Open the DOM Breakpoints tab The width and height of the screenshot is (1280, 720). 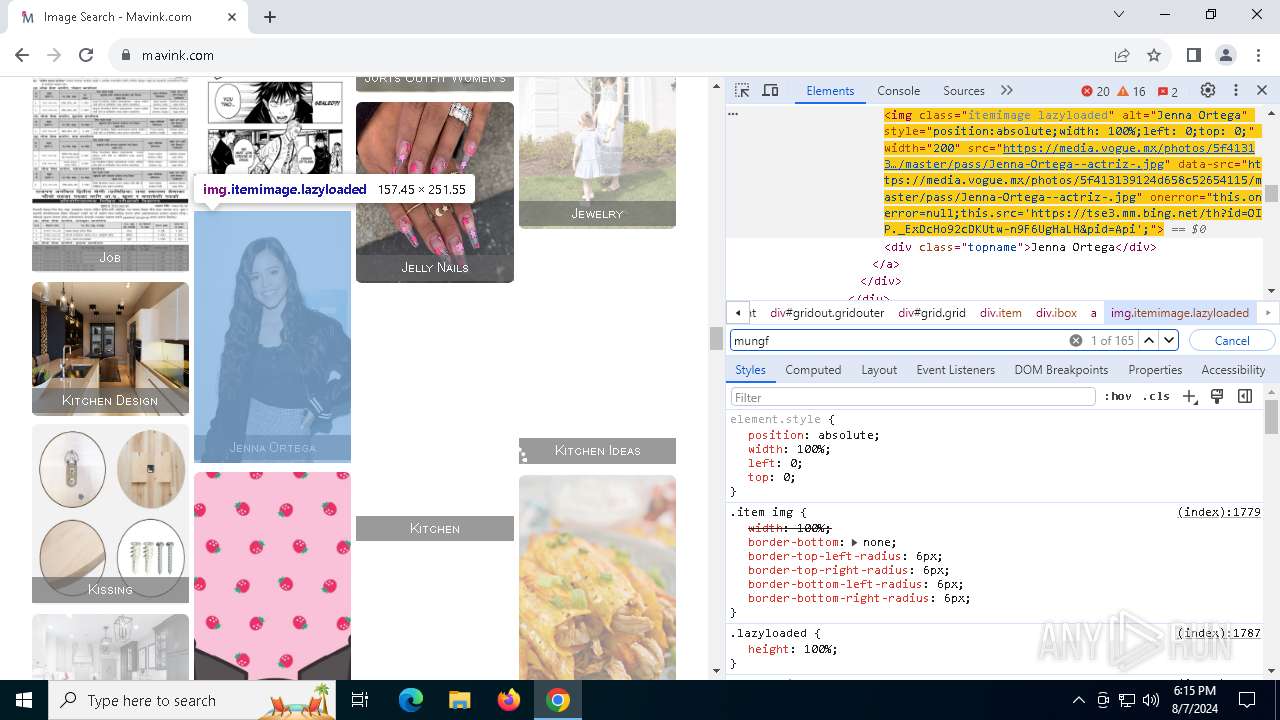pyautogui.click(x=1061, y=370)
